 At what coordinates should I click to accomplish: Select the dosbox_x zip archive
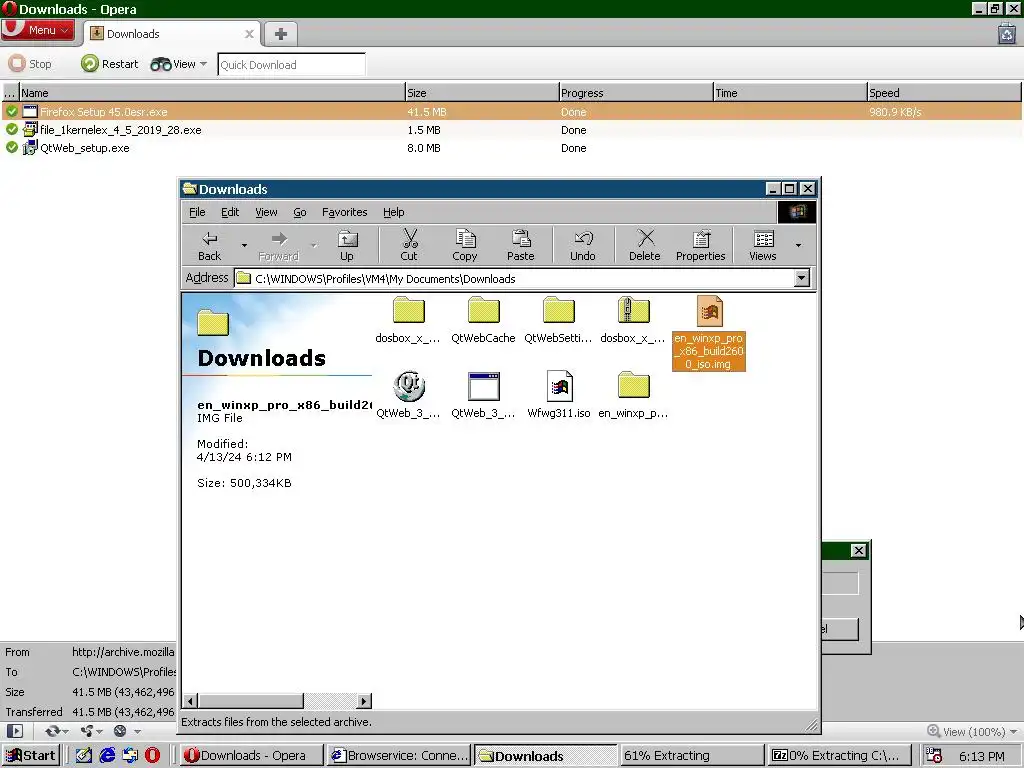point(633,320)
